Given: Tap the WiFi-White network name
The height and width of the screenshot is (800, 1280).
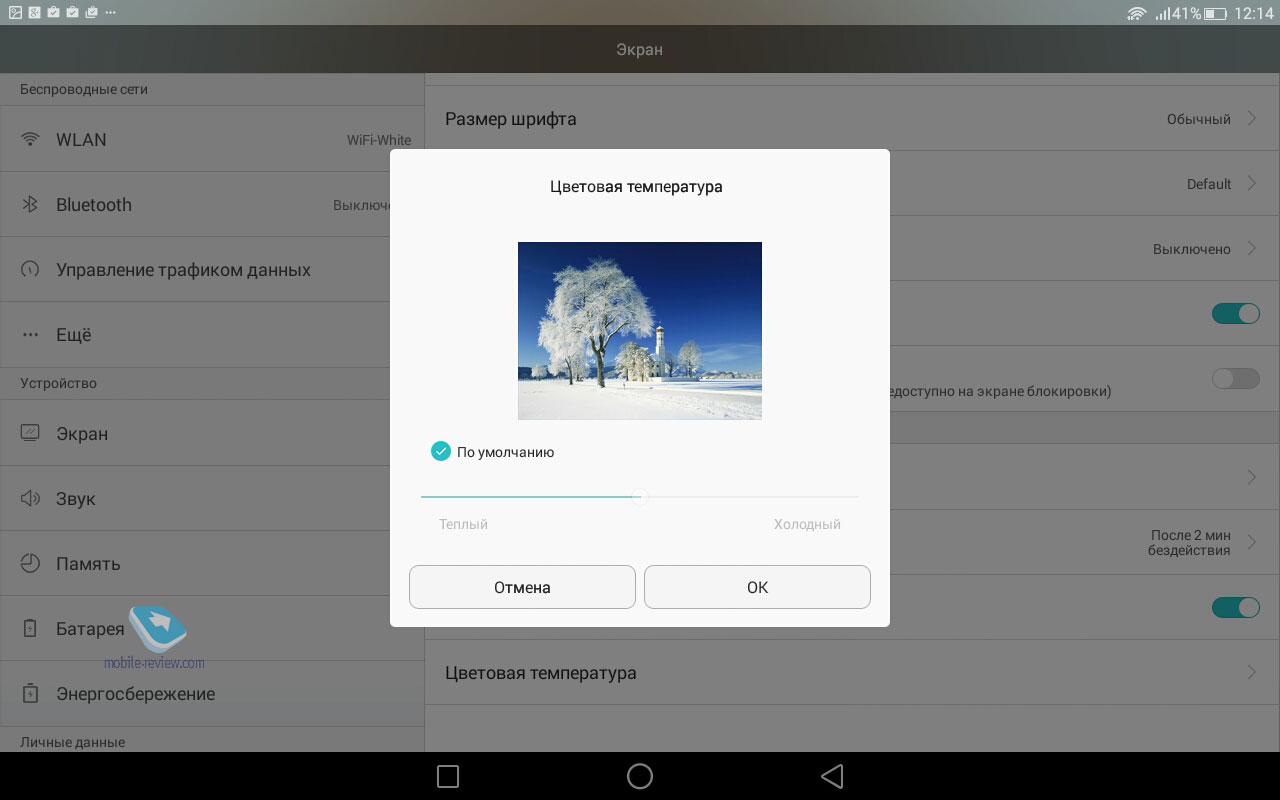Looking at the screenshot, I should coord(379,140).
